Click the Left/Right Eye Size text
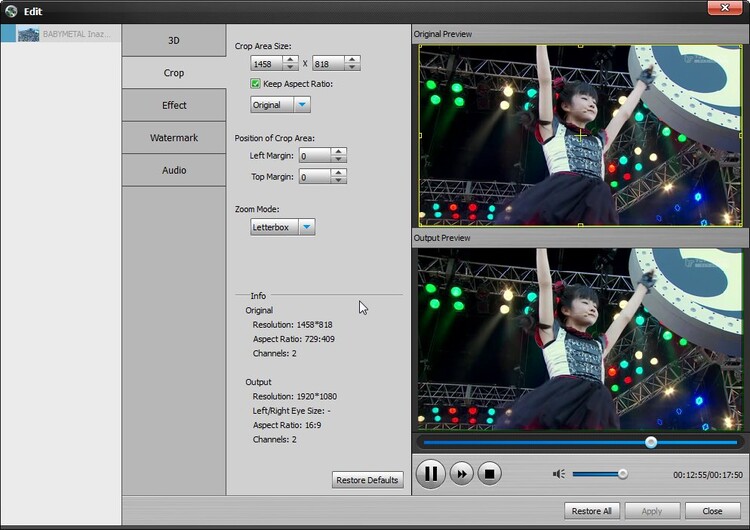Image resolution: width=750 pixels, height=530 pixels. [x=291, y=411]
